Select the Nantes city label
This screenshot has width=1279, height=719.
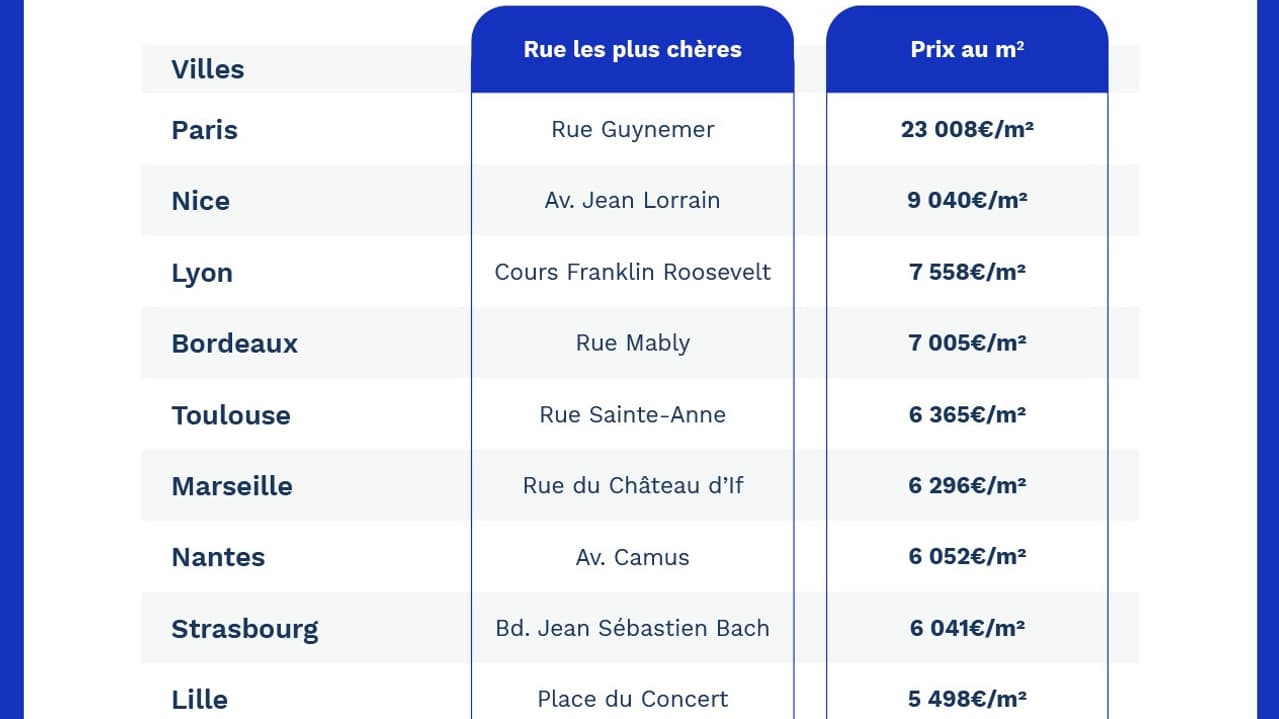218,557
